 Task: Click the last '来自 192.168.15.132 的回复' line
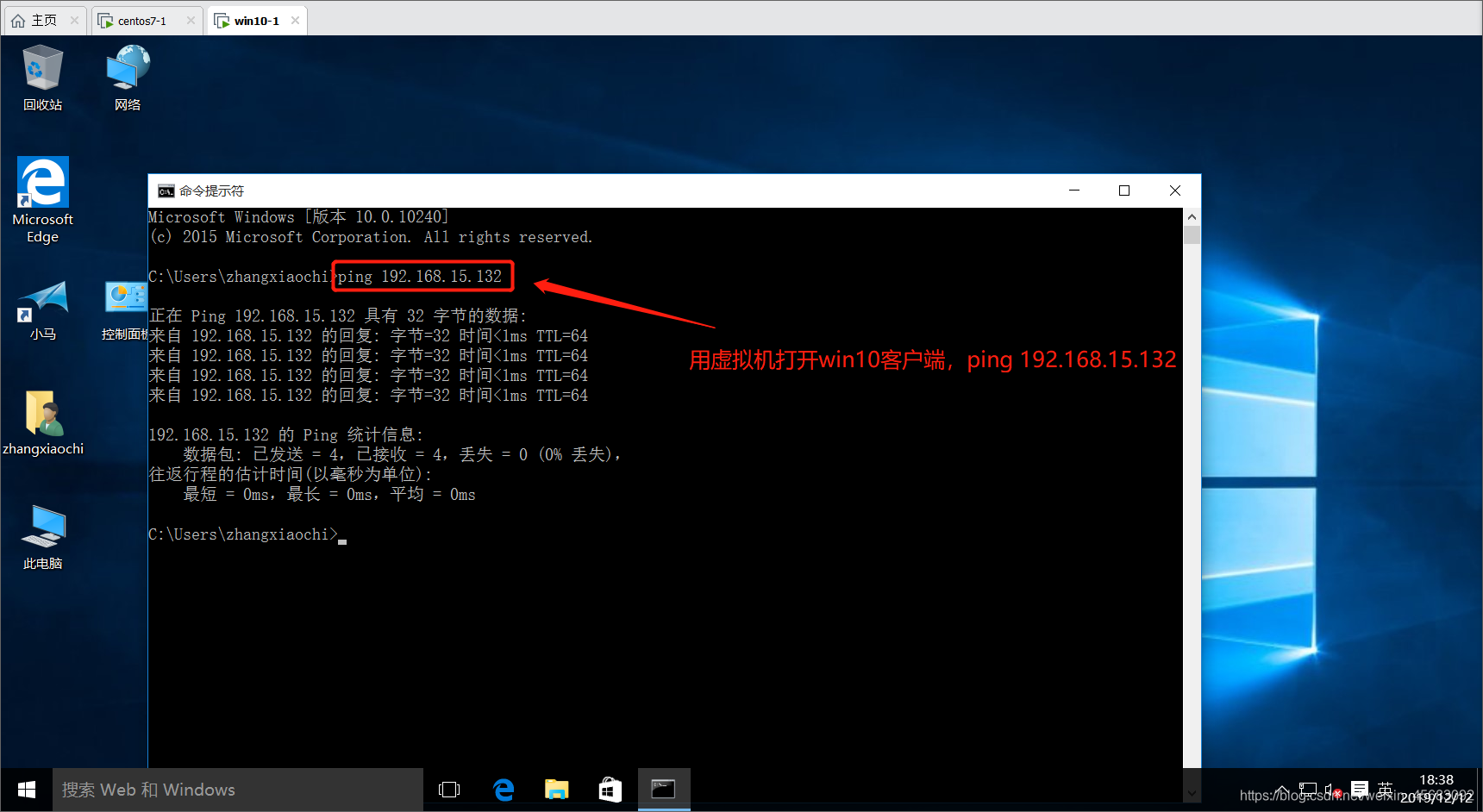click(x=368, y=396)
